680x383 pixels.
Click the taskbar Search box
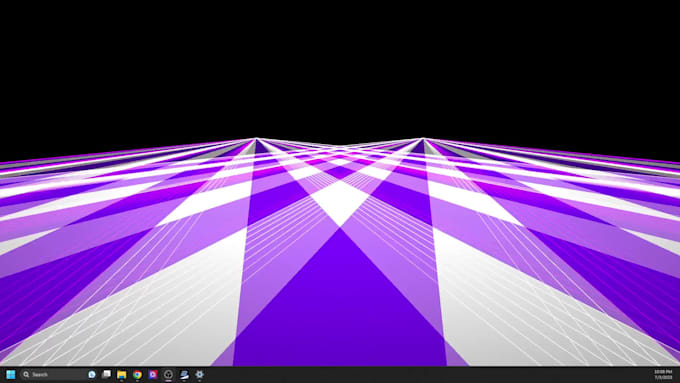(58, 374)
